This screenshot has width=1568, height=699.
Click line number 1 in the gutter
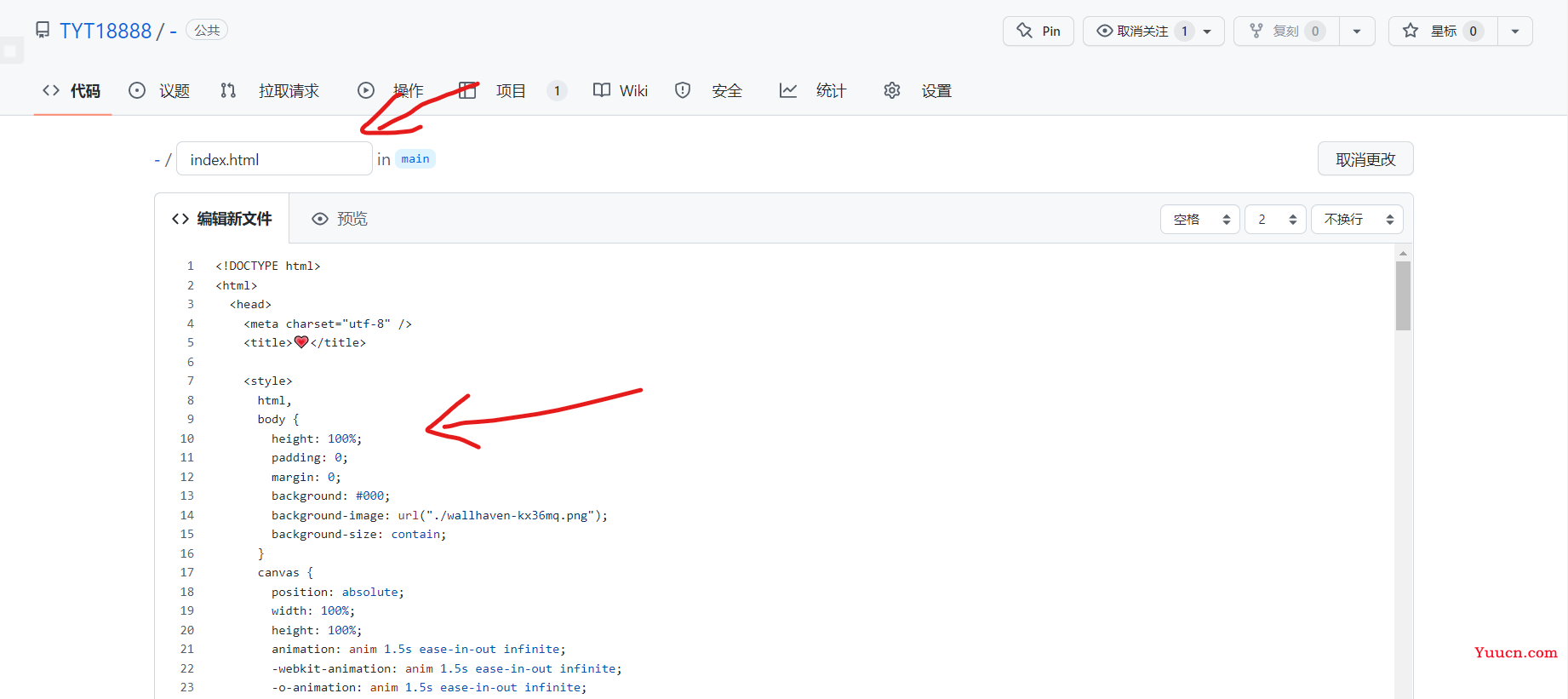191,266
